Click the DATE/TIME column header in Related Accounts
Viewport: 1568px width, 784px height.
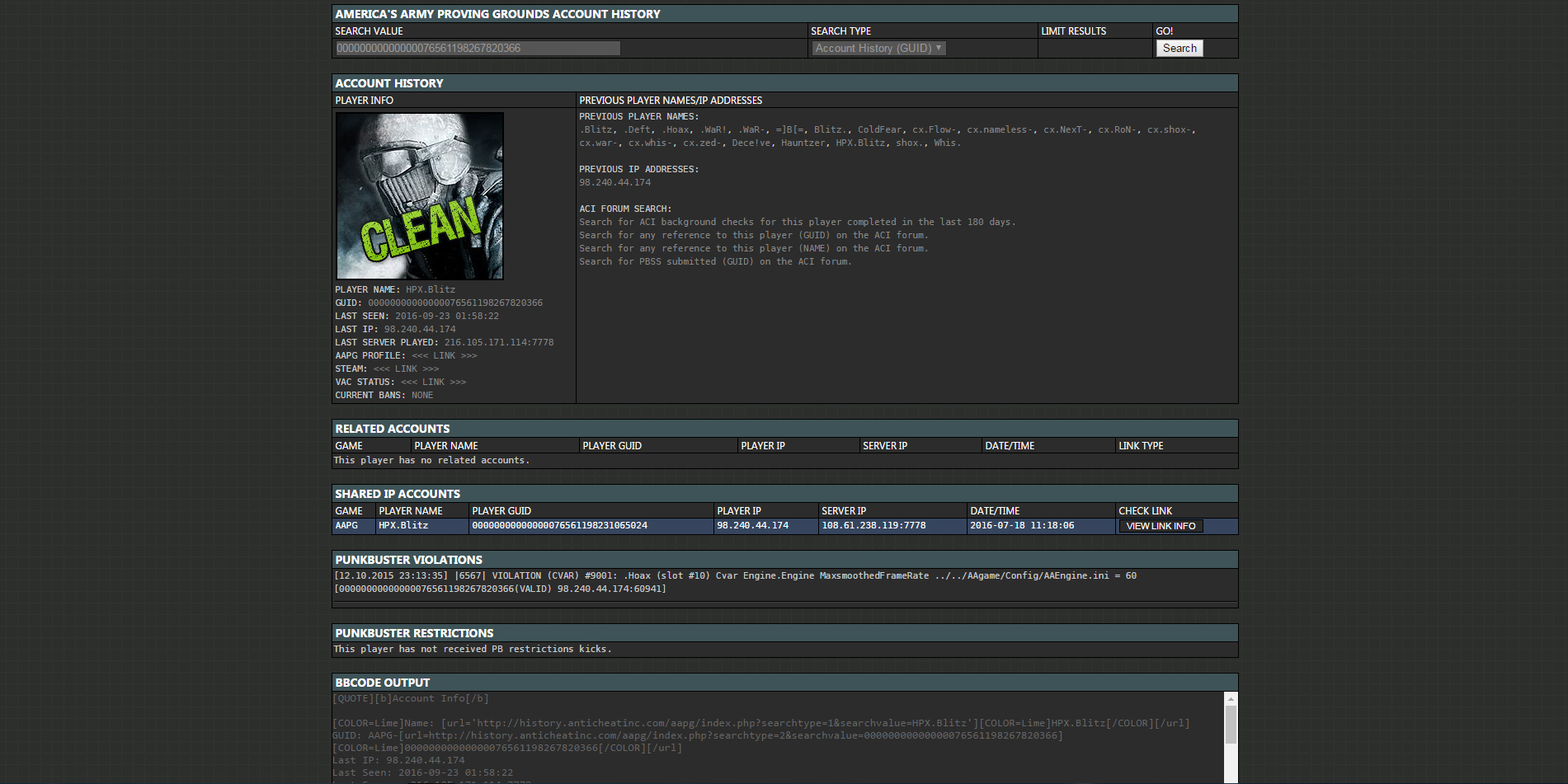point(1010,446)
